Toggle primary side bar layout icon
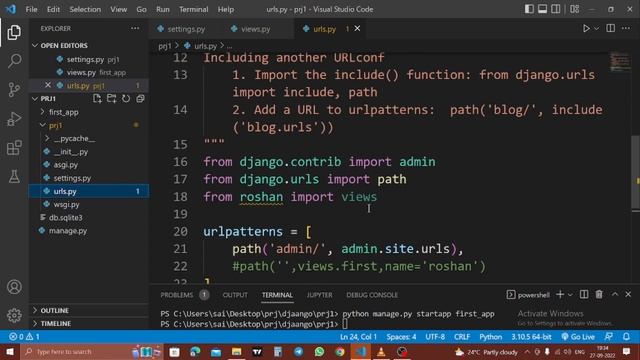 (x=529, y=9)
